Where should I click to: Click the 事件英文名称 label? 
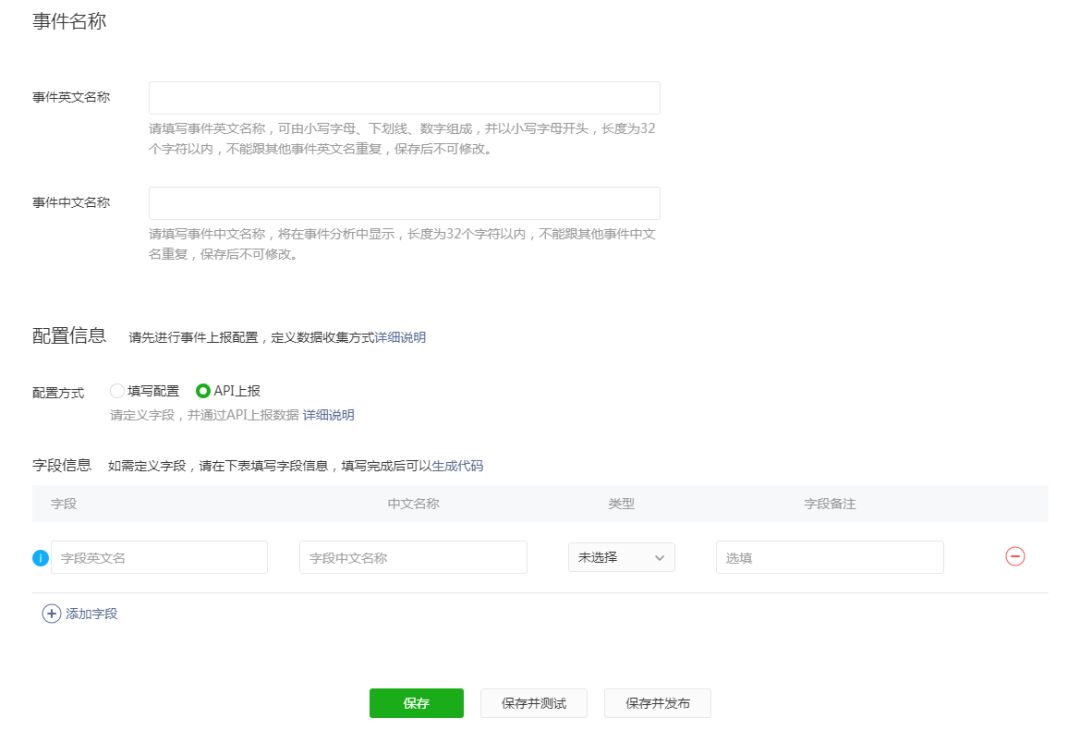(71, 97)
